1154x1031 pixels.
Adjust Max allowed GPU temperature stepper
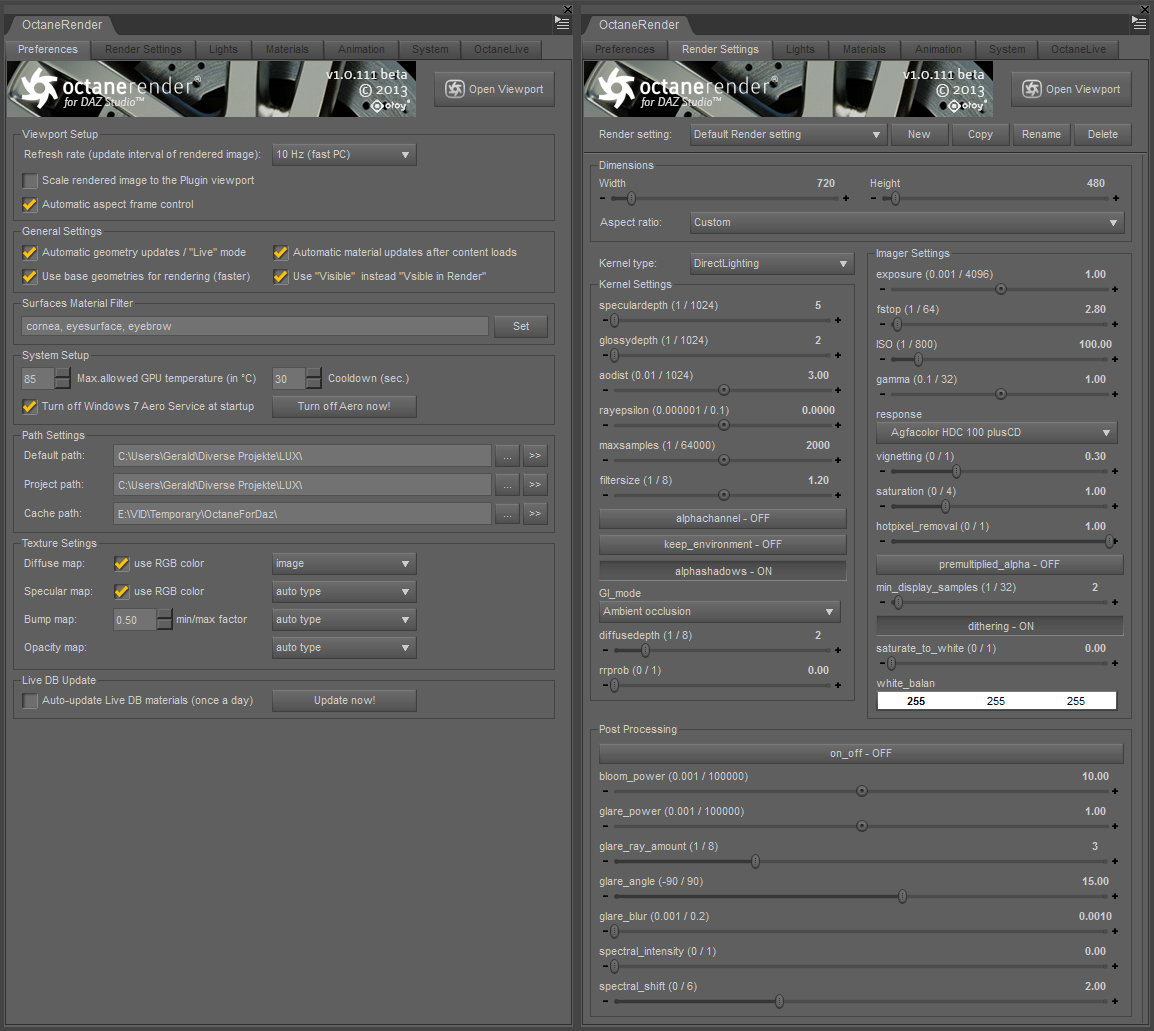tap(63, 378)
